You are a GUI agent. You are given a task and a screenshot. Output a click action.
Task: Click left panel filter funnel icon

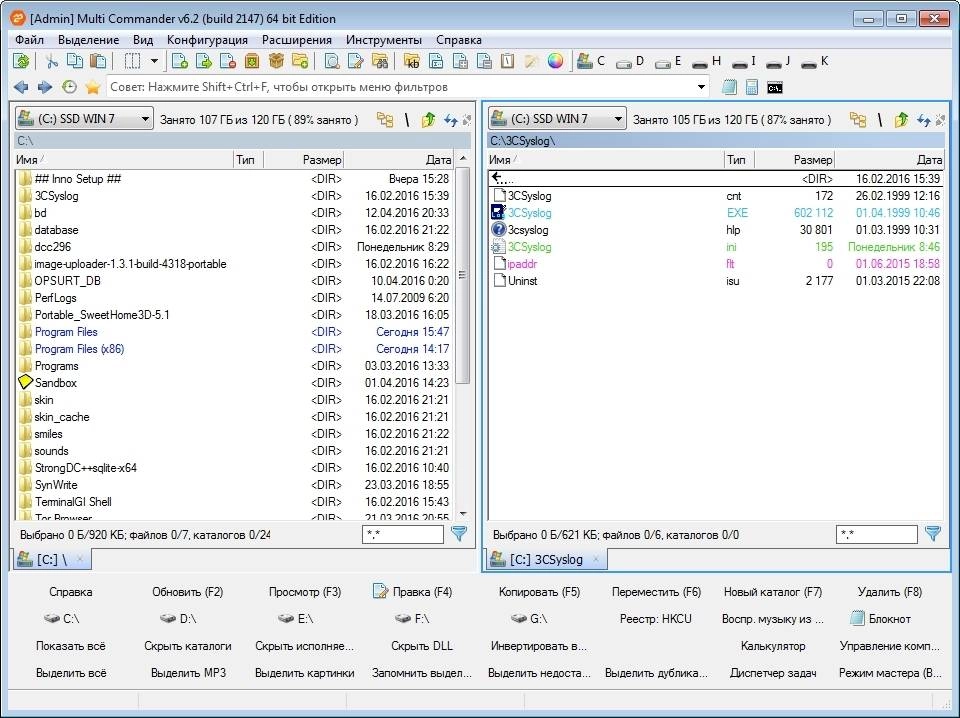[x=459, y=534]
